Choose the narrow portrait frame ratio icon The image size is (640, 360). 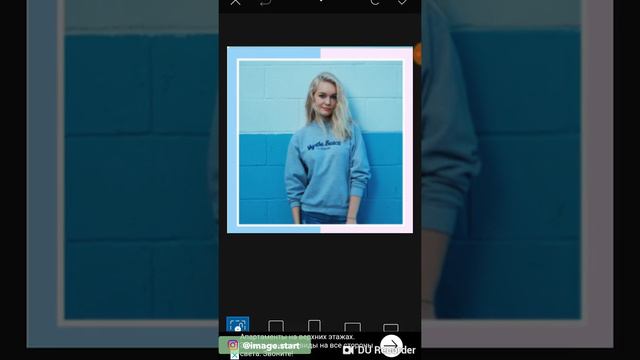click(x=314, y=326)
